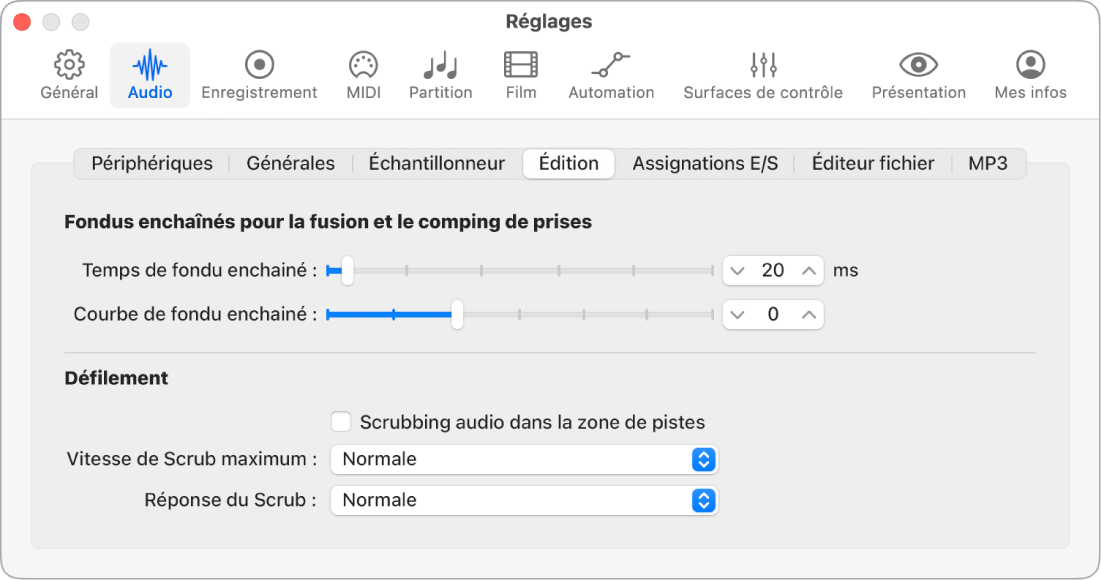Open Surfaces de contrôle settings

(763, 74)
